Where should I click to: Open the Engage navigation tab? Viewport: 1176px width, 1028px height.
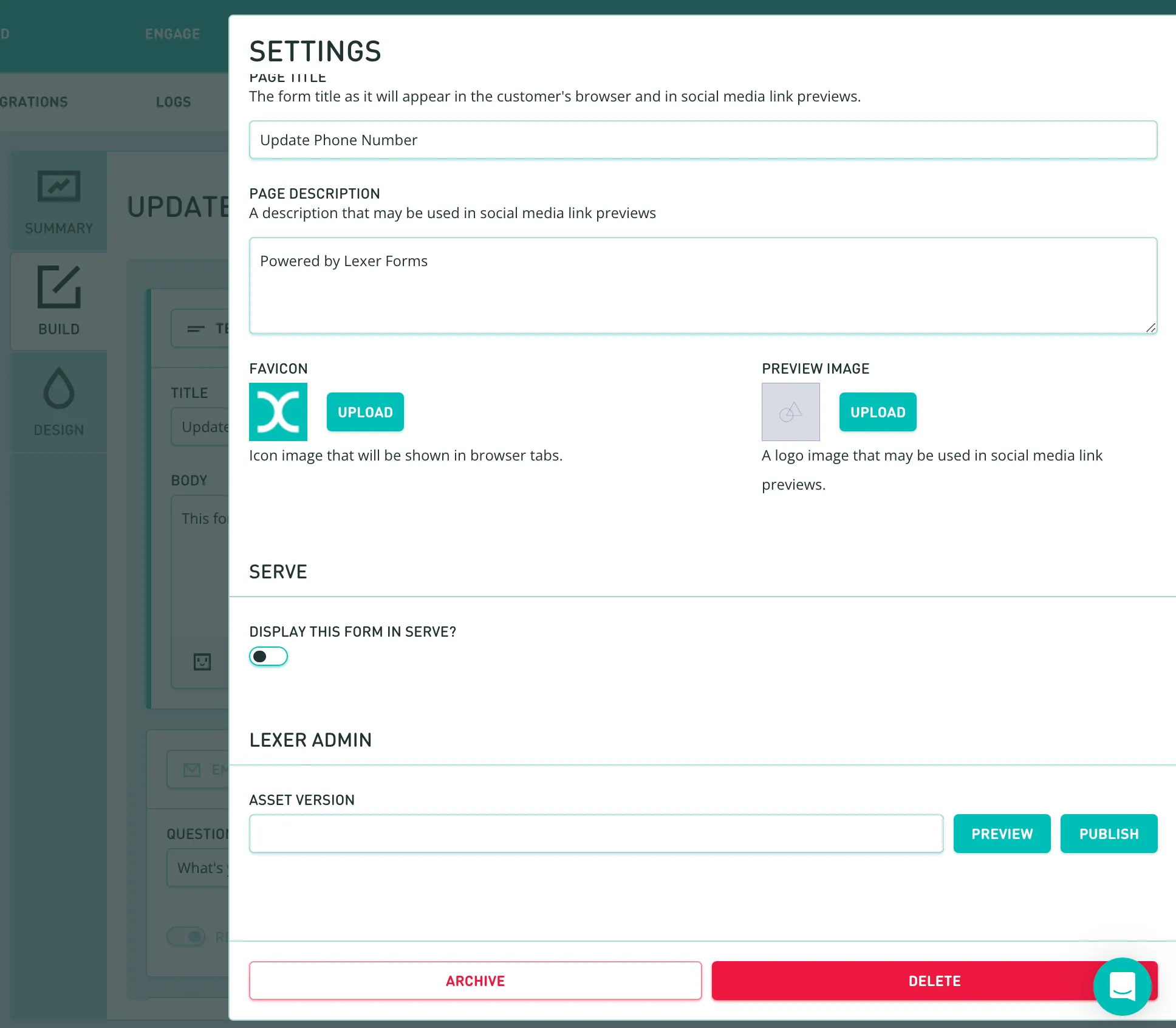coord(173,34)
